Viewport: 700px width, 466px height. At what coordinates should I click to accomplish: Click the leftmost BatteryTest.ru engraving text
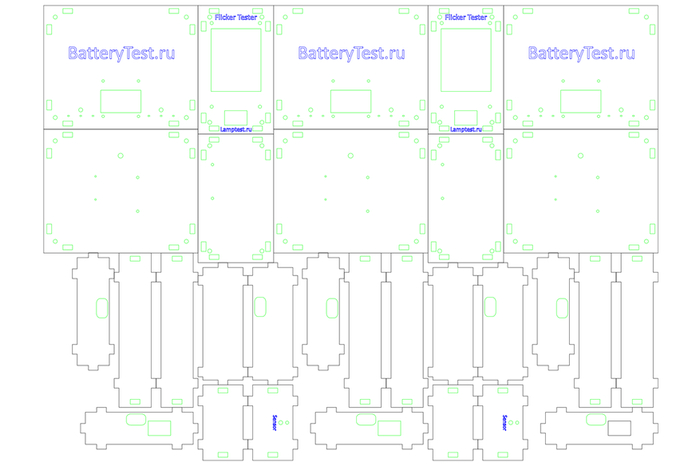(121, 53)
